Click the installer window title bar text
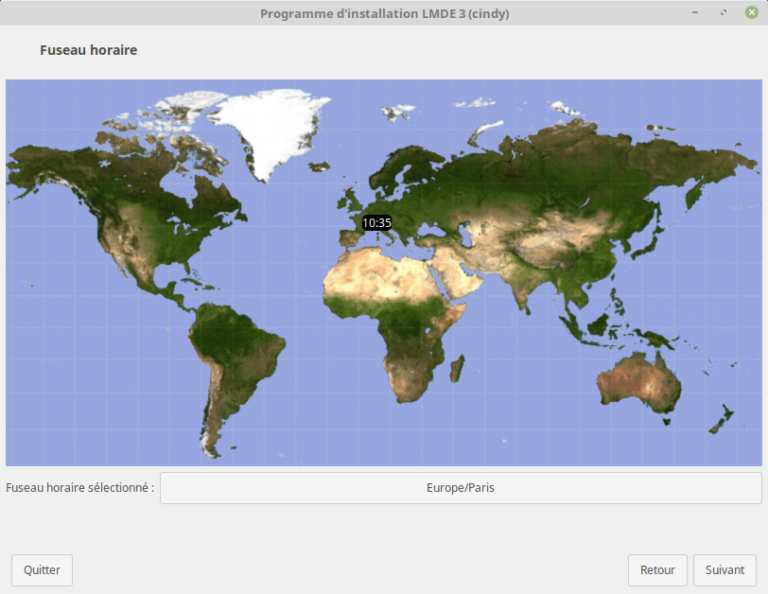The image size is (768, 594). (384, 13)
